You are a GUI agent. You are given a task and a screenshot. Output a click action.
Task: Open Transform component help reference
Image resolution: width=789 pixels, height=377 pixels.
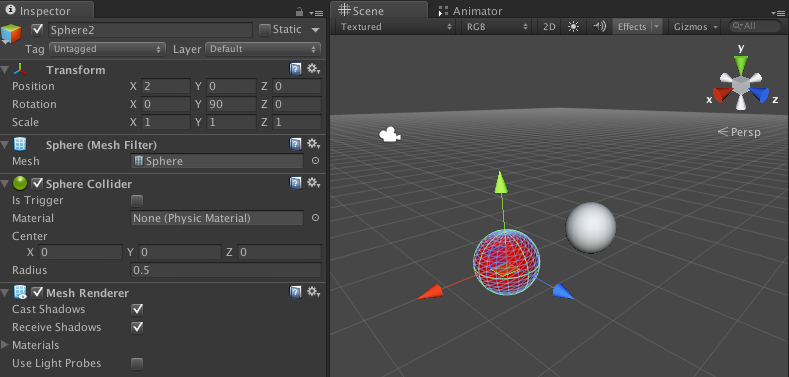(x=296, y=69)
